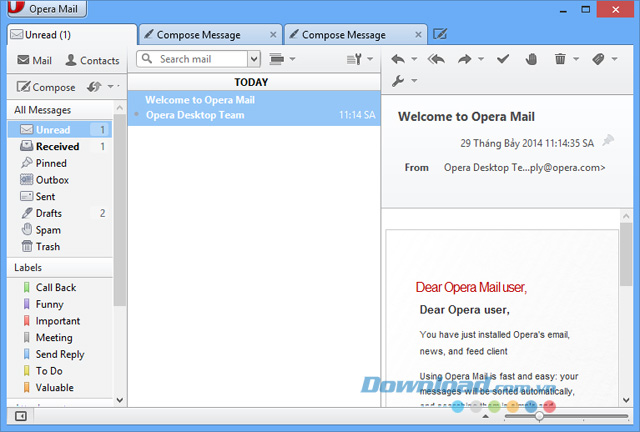Open Reply dropdown arrow
Image resolution: width=640 pixels, height=432 pixels.
[x=414, y=59]
